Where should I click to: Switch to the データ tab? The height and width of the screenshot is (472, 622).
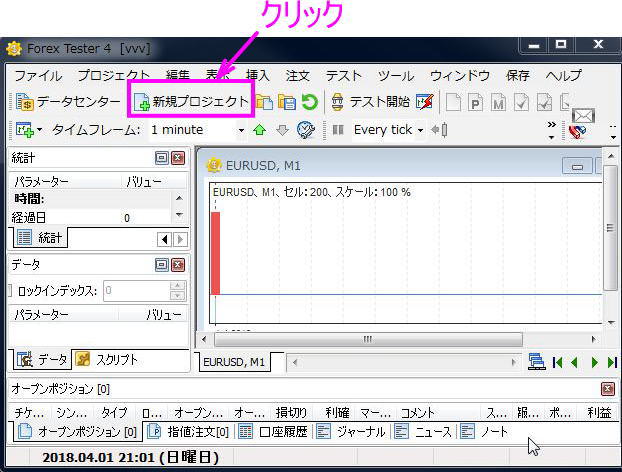42,359
